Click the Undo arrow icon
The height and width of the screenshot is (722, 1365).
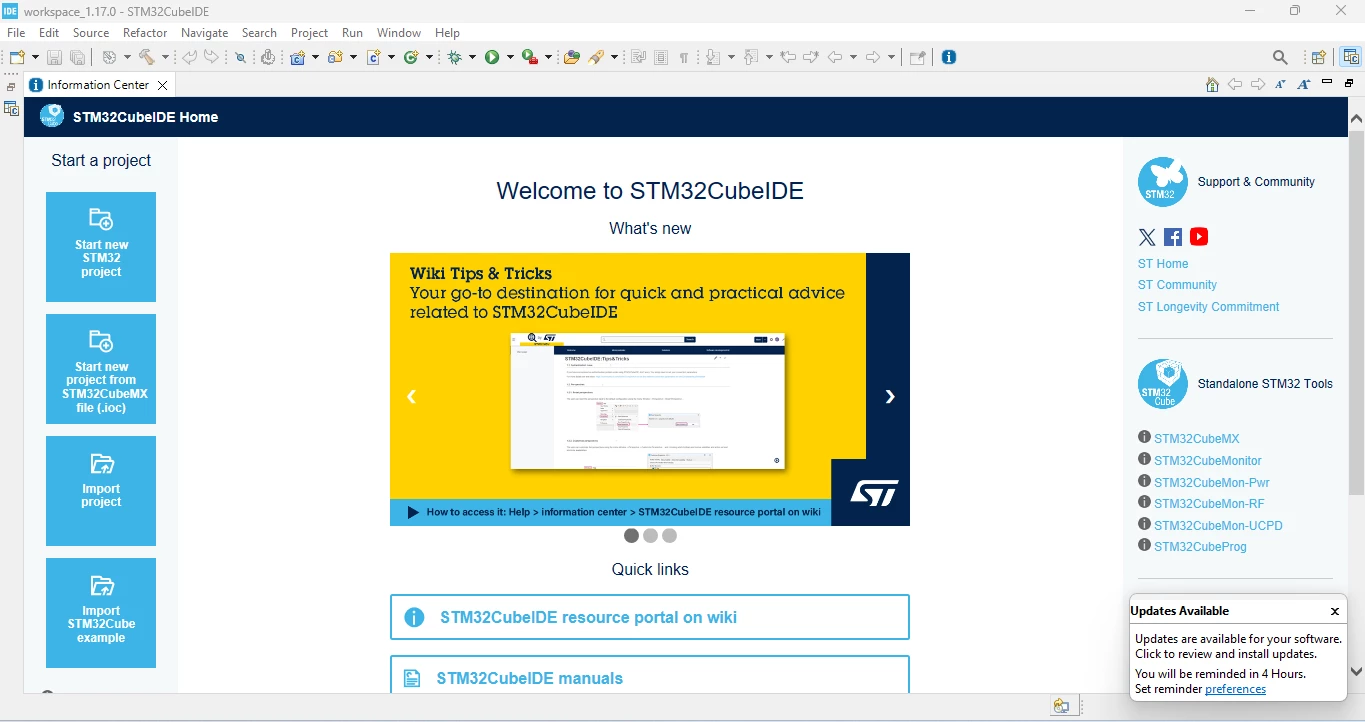click(189, 58)
